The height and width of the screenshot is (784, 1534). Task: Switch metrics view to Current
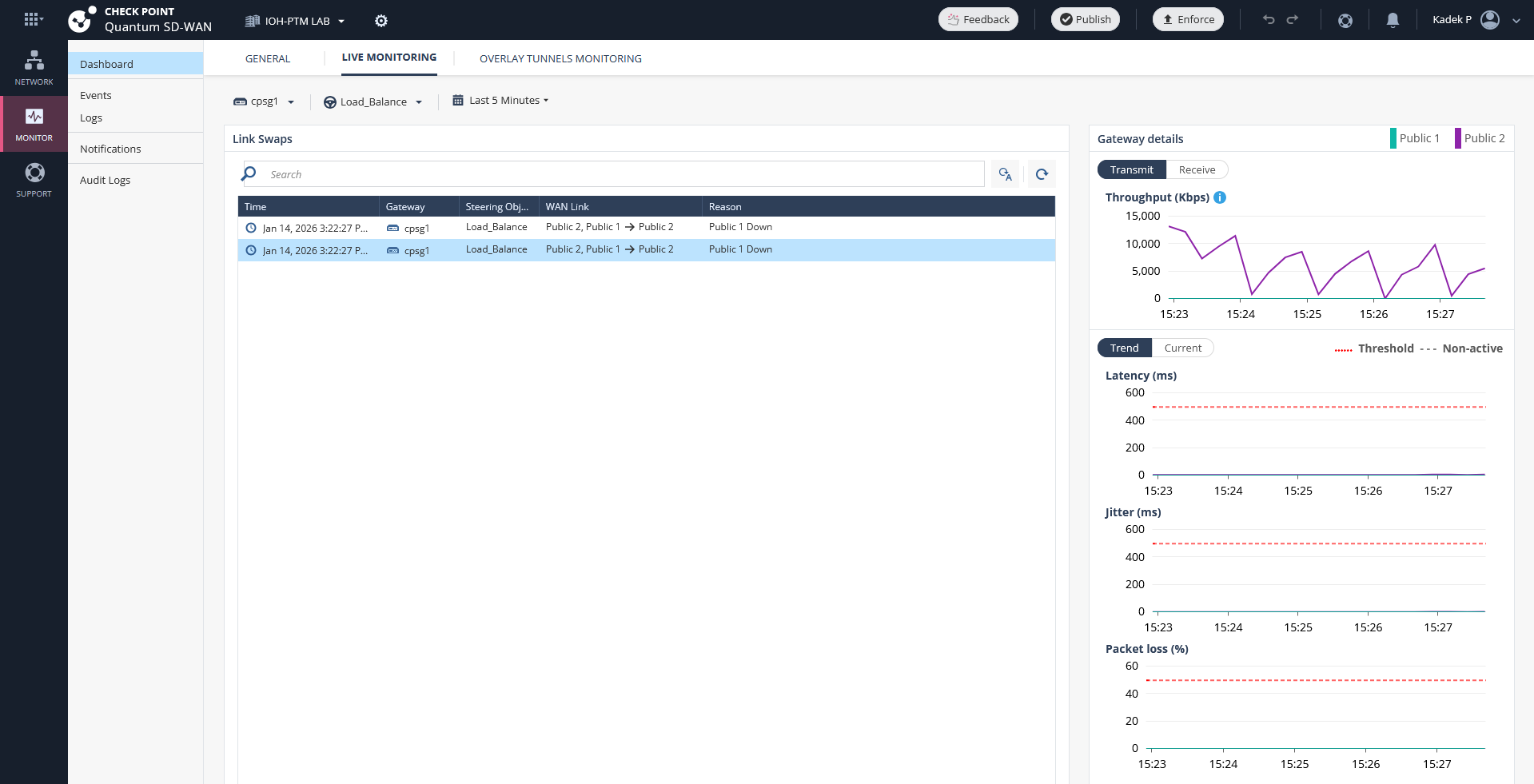(x=1182, y=348)
